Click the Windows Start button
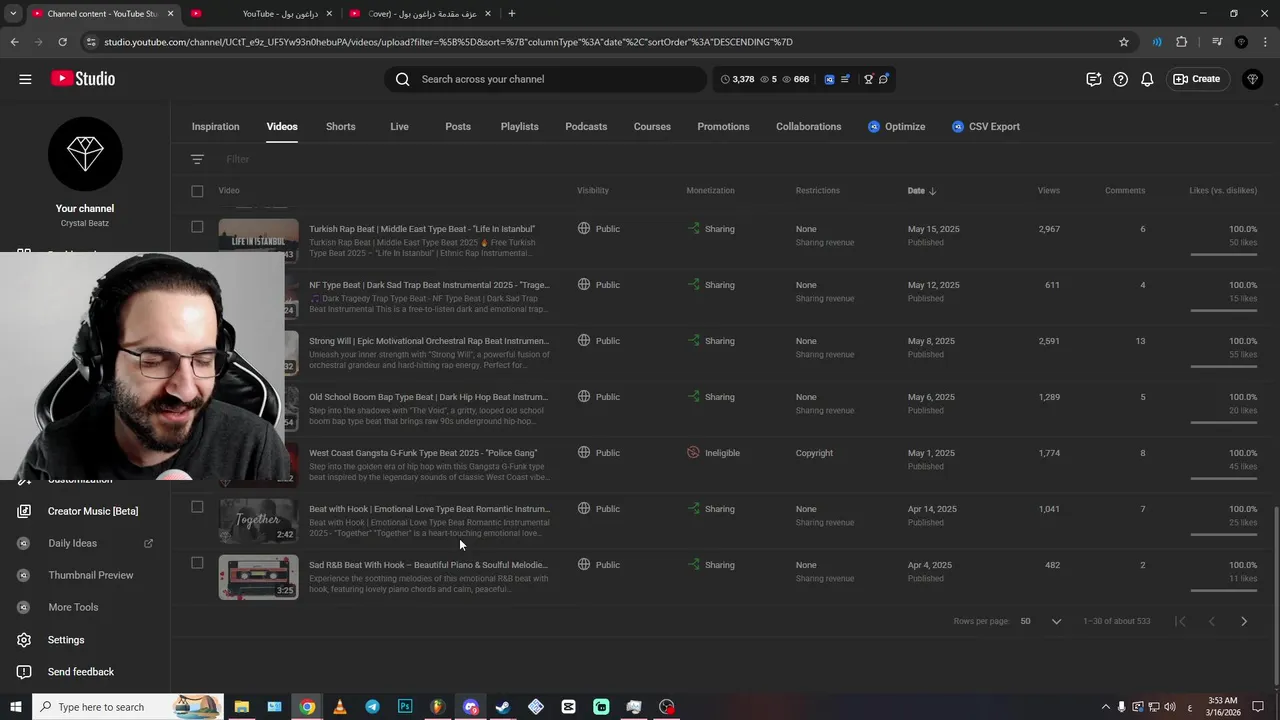This screenshot has height=720, width=1280. pyautogui.click(x=15, y=707)
